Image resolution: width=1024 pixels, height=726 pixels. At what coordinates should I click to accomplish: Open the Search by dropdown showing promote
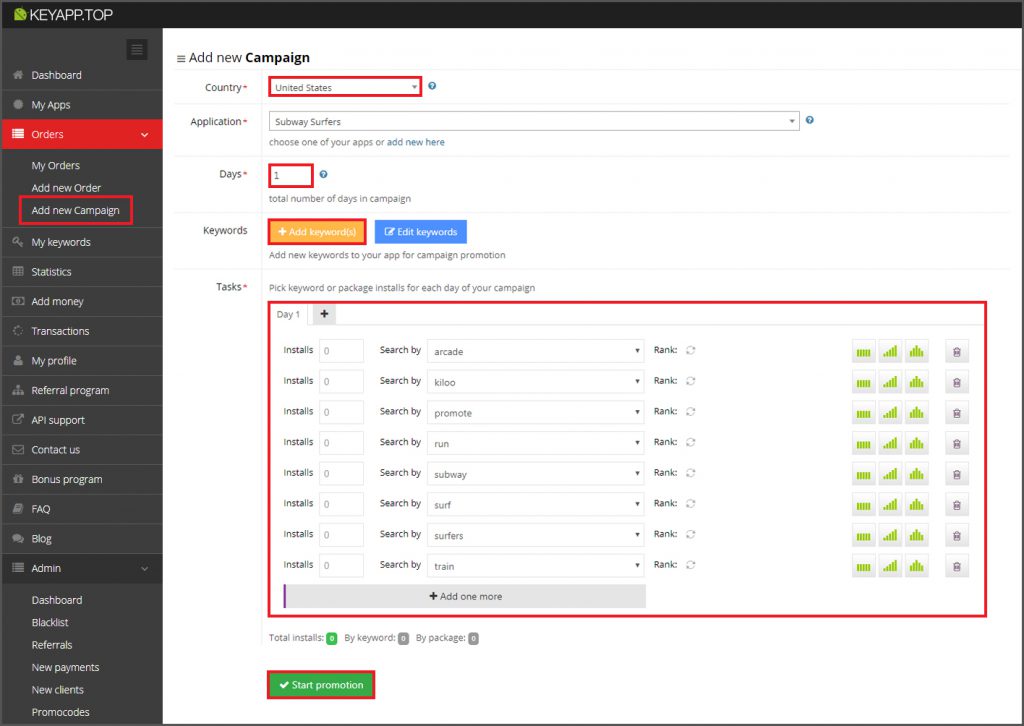(536, 413)
